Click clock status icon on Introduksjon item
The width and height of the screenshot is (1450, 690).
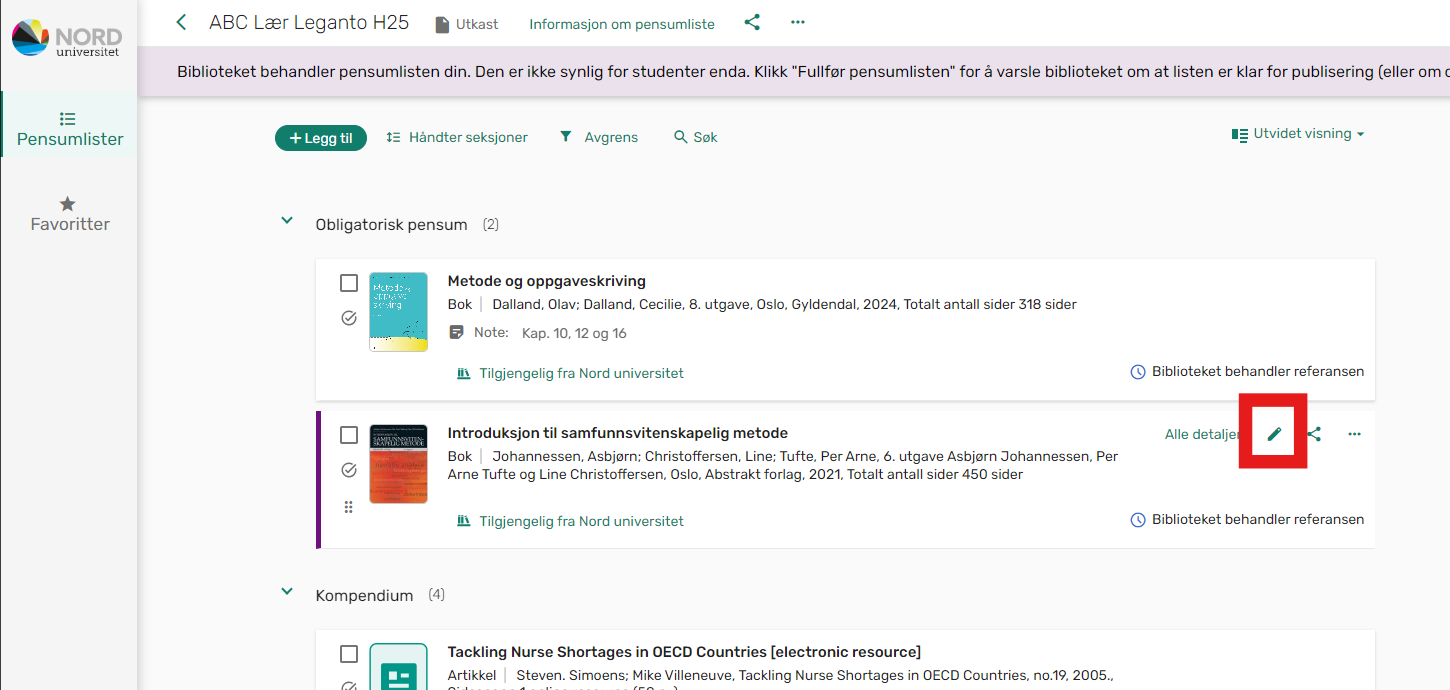click(1138, 520)
